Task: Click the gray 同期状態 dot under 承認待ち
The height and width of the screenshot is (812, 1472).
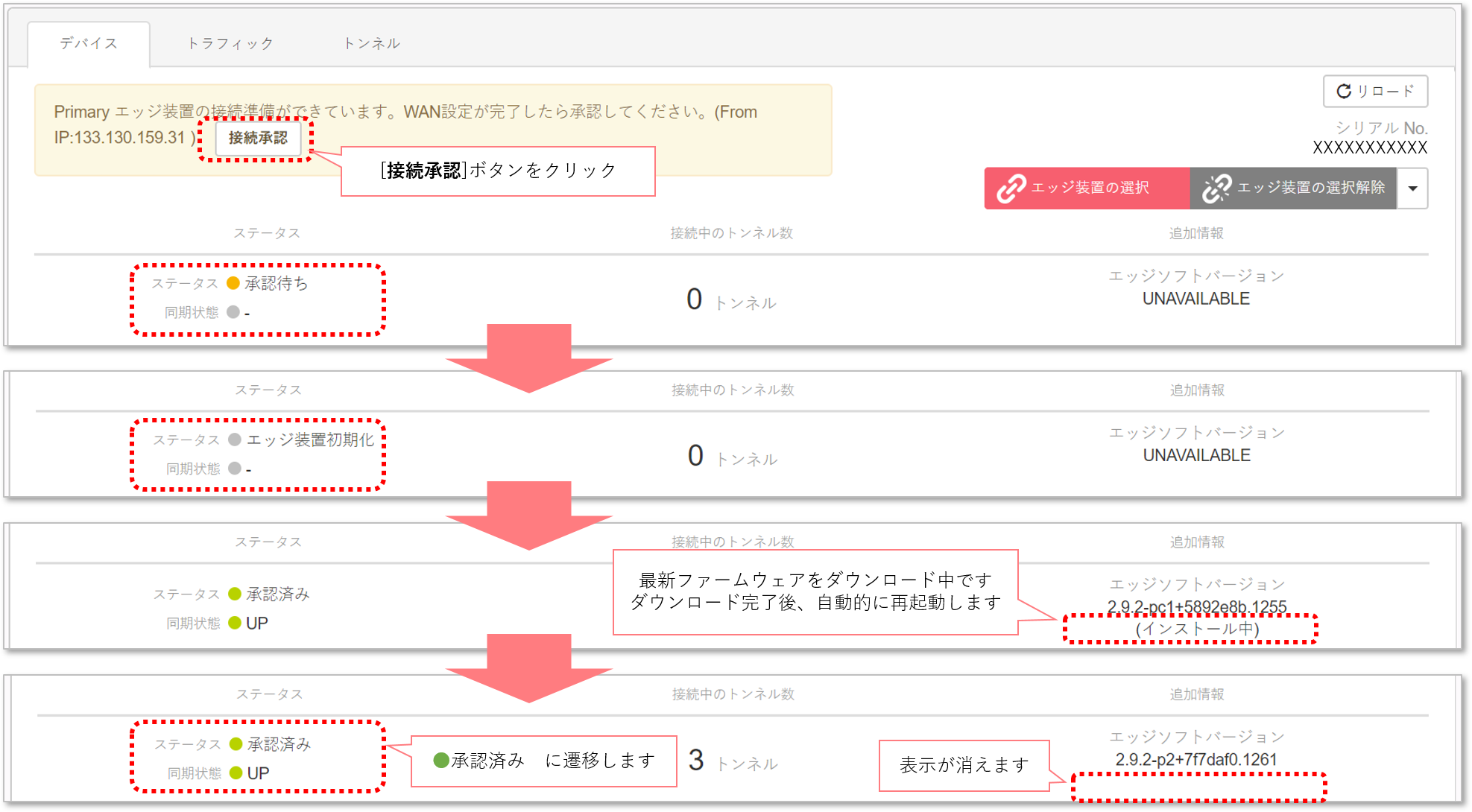Action: [233, 312]
